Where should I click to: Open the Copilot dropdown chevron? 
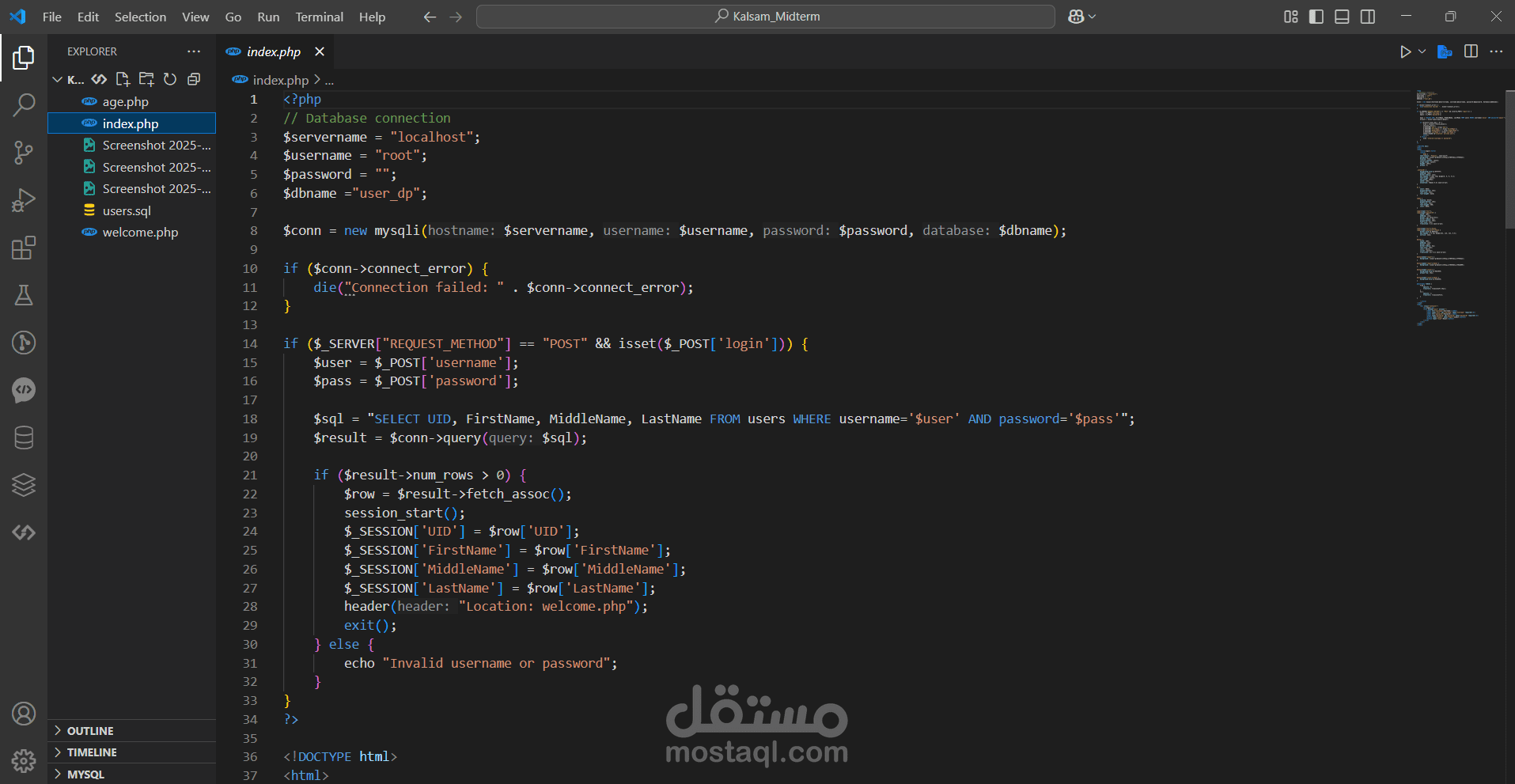[x=1093, y=17]
